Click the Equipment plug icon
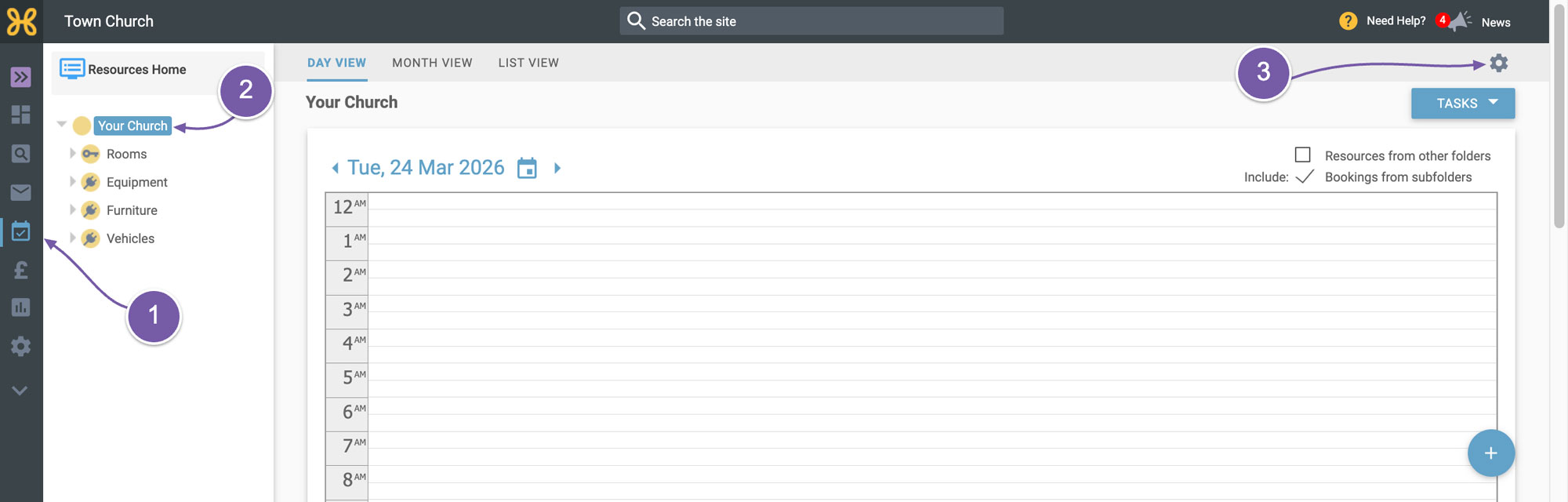This screenshot has height=502, width=1568. coord(91,182)
